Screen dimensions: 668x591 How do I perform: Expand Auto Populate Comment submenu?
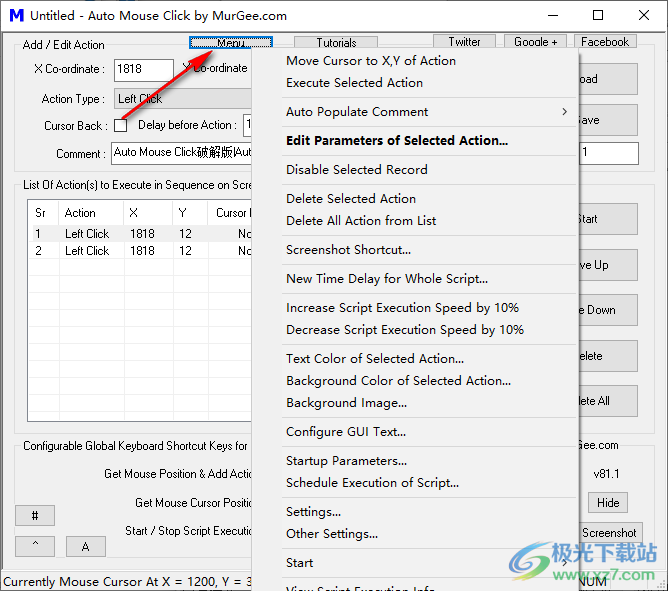coord(429,112)
